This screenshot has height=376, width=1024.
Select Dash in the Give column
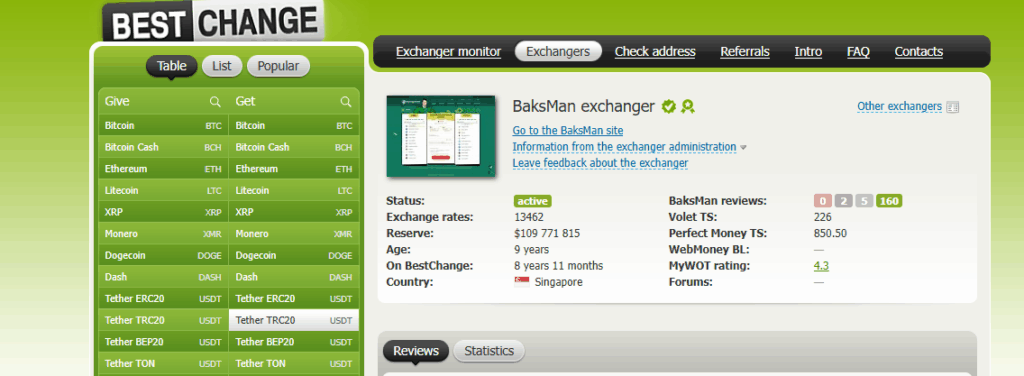click(163, 277)
